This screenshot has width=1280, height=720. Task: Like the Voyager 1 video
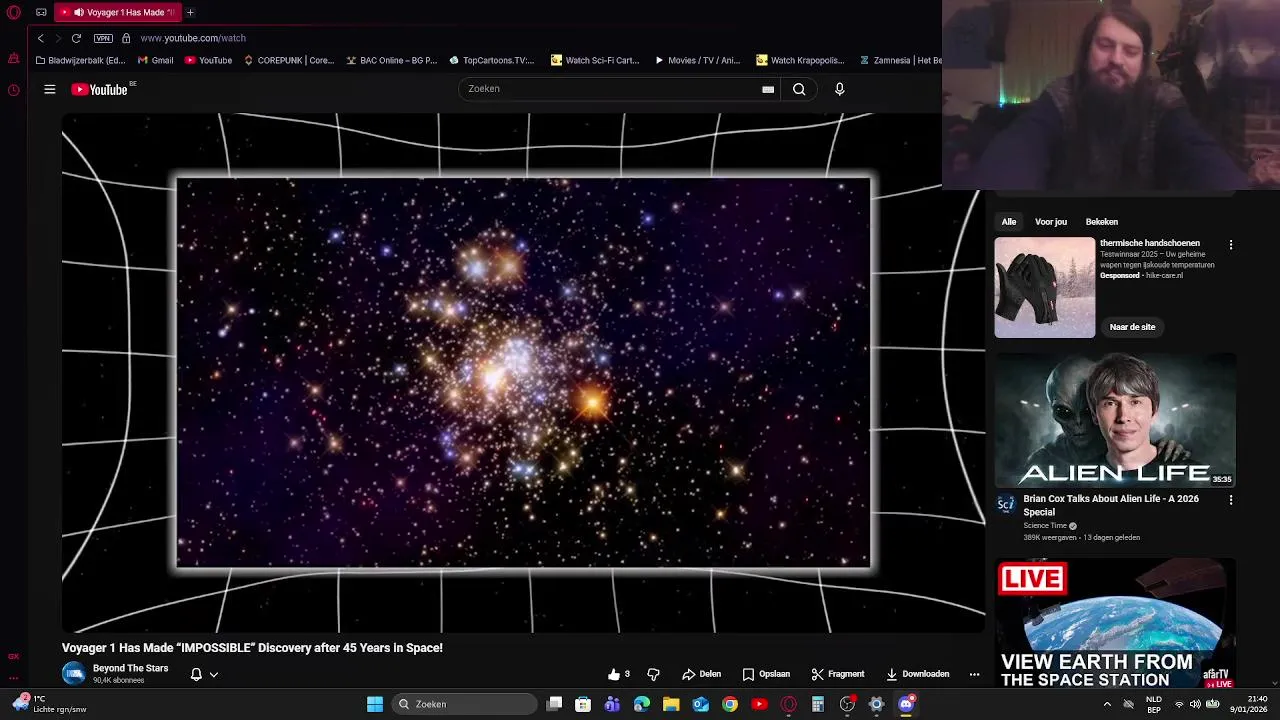click(619, 674)
